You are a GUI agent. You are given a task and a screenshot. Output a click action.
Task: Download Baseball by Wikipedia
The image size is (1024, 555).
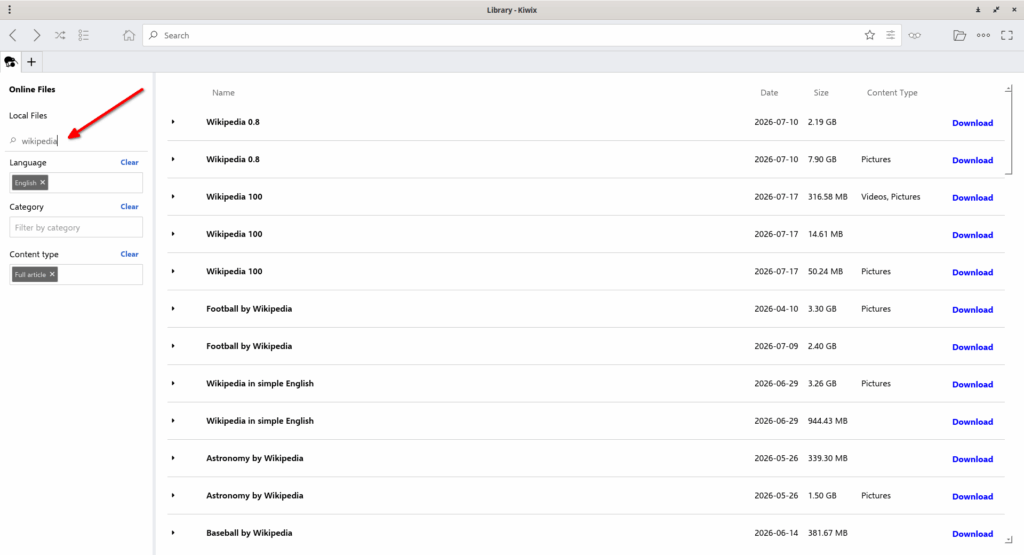coord(972,533)
